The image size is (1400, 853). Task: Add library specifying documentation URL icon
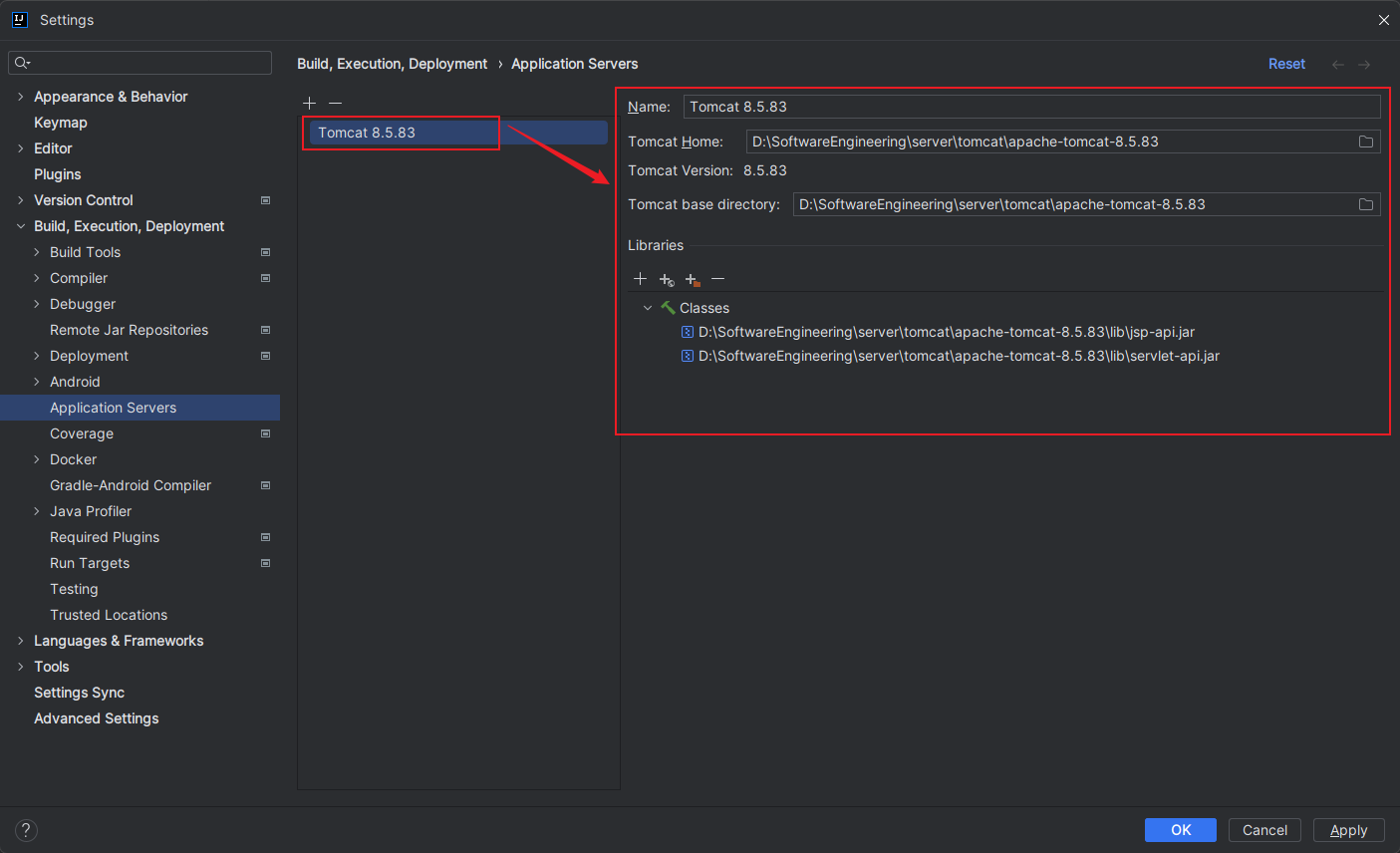[667, 279]
